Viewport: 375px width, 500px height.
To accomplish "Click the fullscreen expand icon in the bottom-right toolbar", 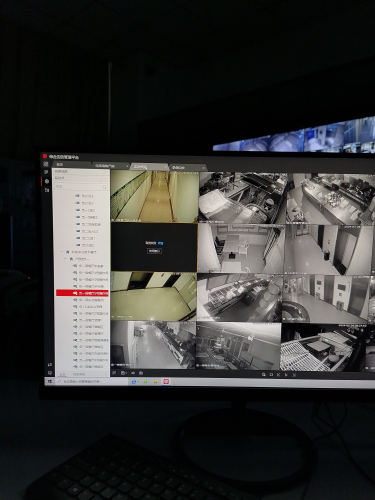I will pos(294,375).
